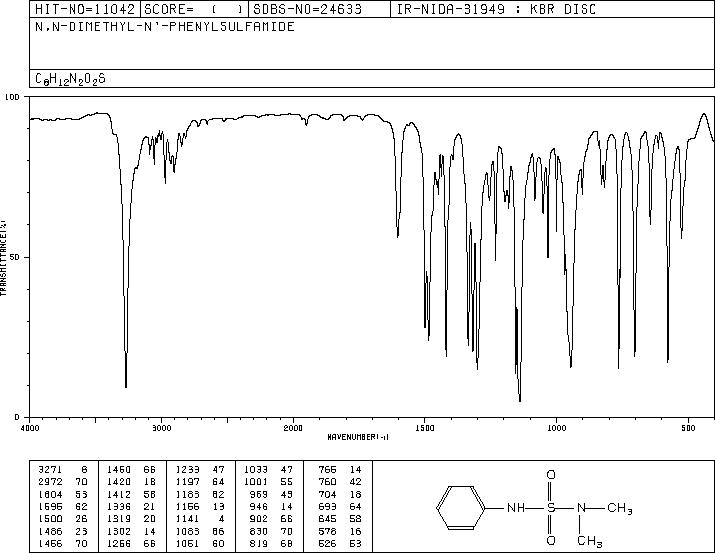Select the 1197 peak table entry
715x553 pixels.
(200, 482)
